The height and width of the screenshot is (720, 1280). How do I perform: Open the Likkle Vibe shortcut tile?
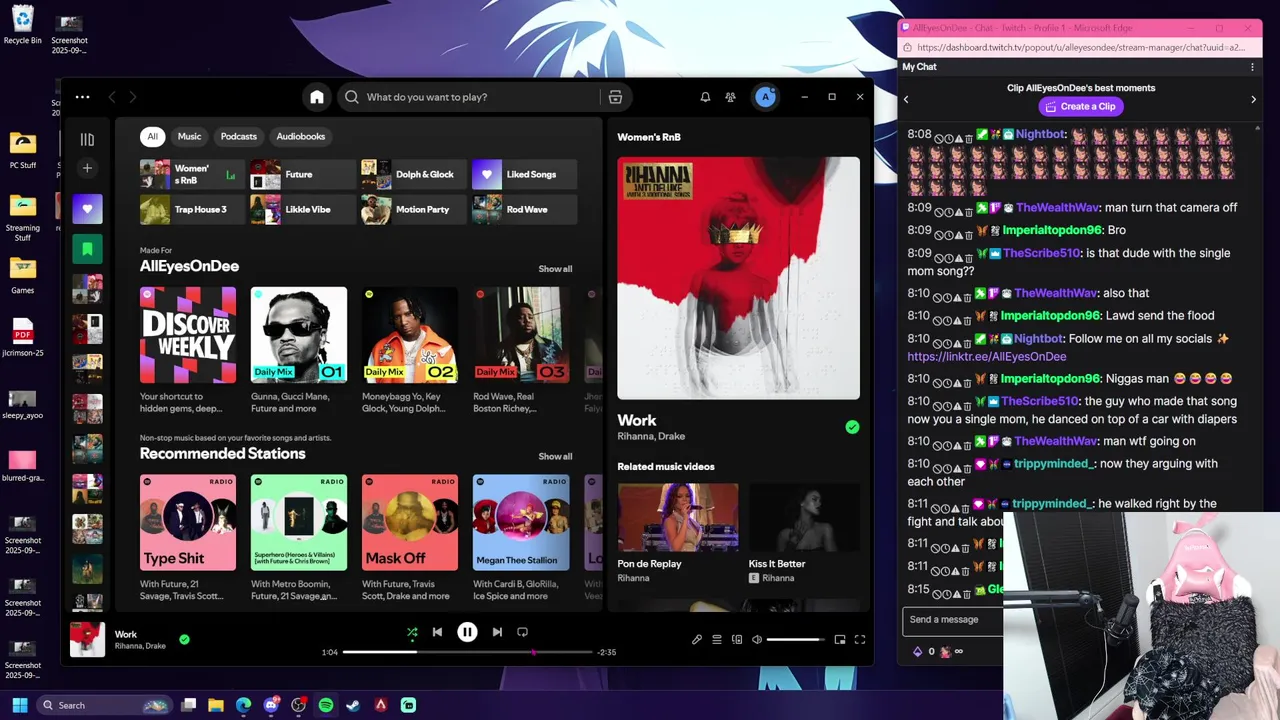[x=303, y=209]
